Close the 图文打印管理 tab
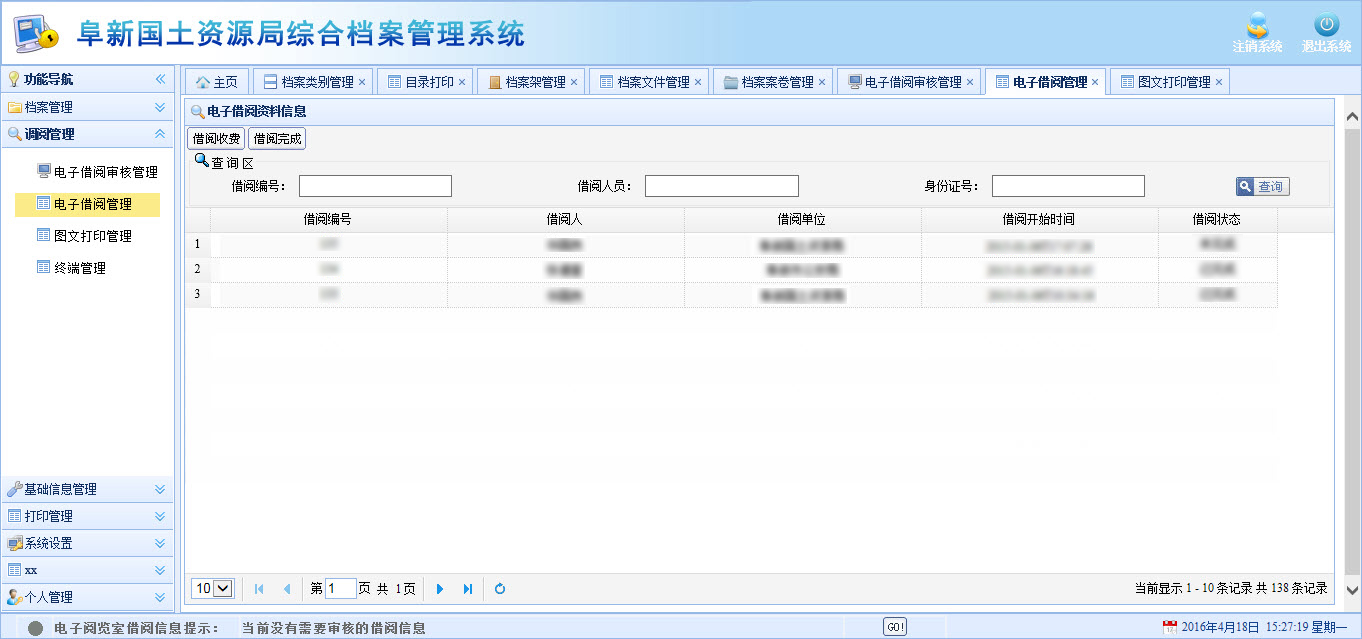The height and width of the screenshot is (639, 1362). (1219, 82)
